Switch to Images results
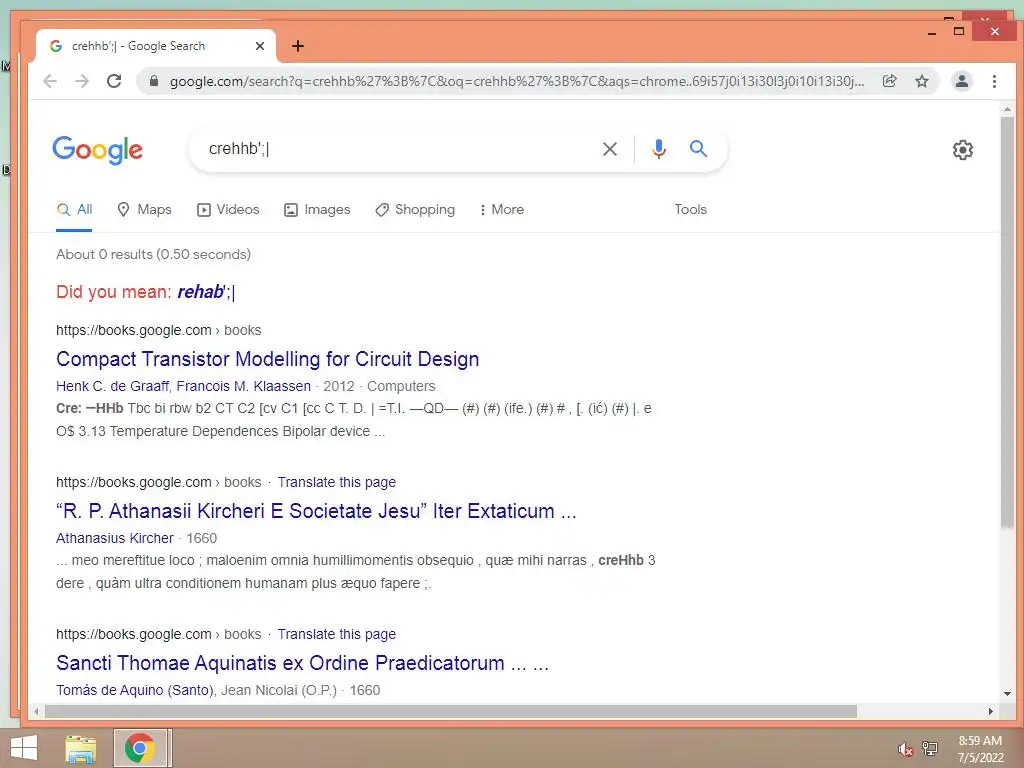 [317, 210]
